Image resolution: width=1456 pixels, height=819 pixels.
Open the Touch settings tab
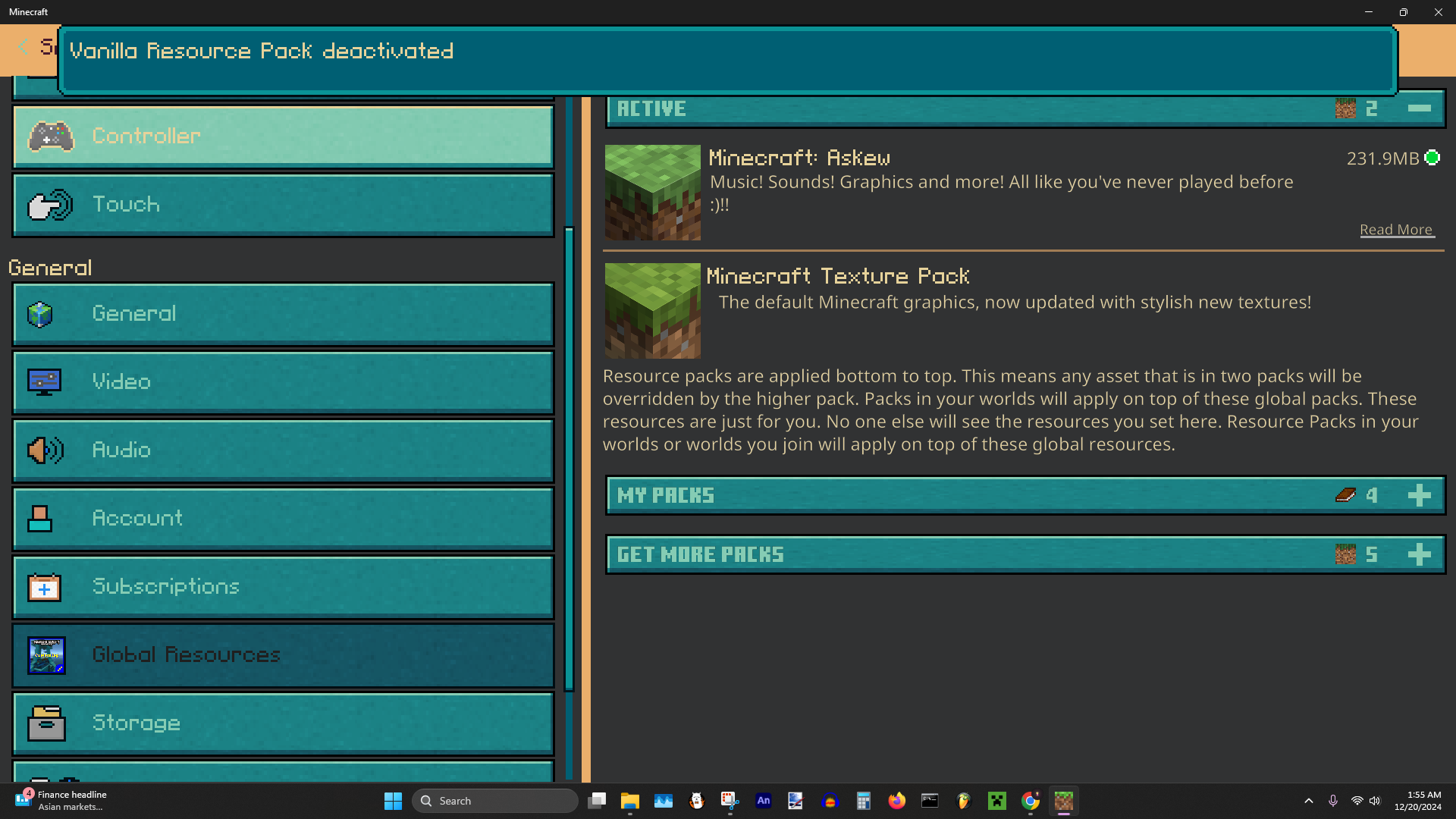coord(283,205)
